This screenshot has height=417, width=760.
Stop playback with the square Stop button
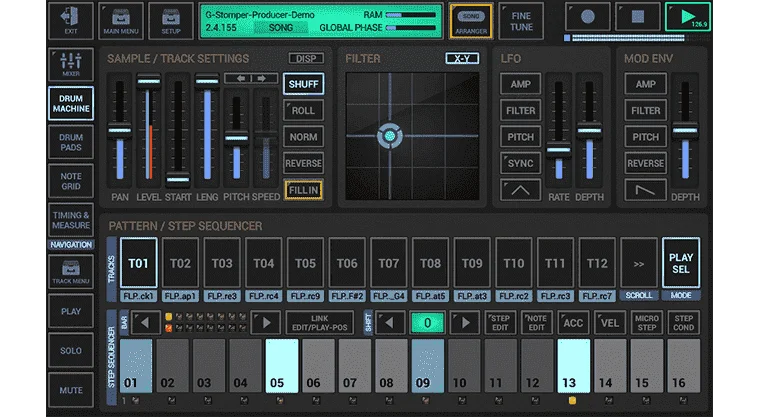[x=638, y=17]
